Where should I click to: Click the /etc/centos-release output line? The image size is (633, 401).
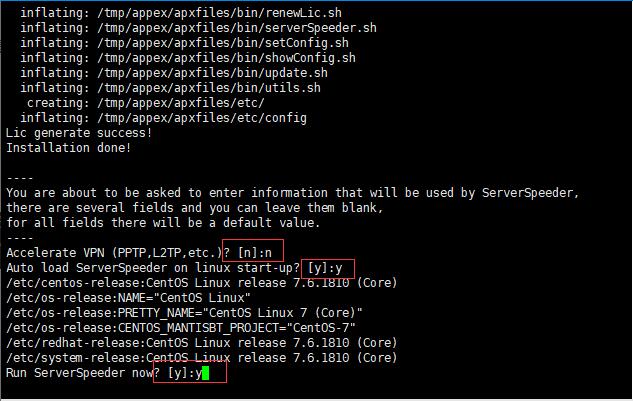tap(199, 283)
